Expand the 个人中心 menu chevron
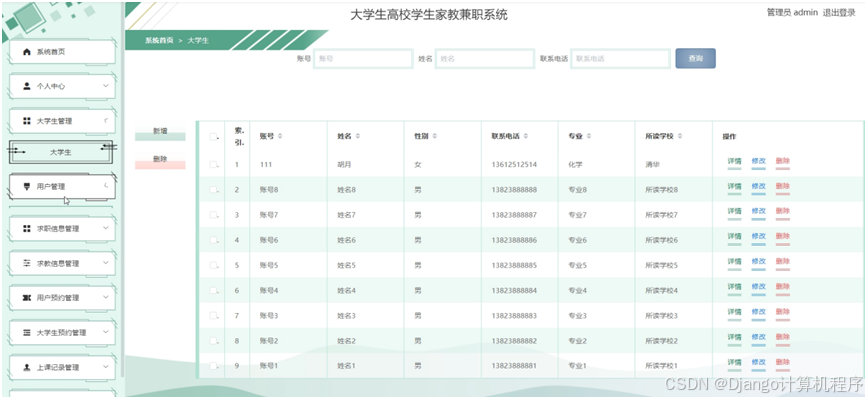The width and height of the screenshot is (867, 399). point(106,86)
